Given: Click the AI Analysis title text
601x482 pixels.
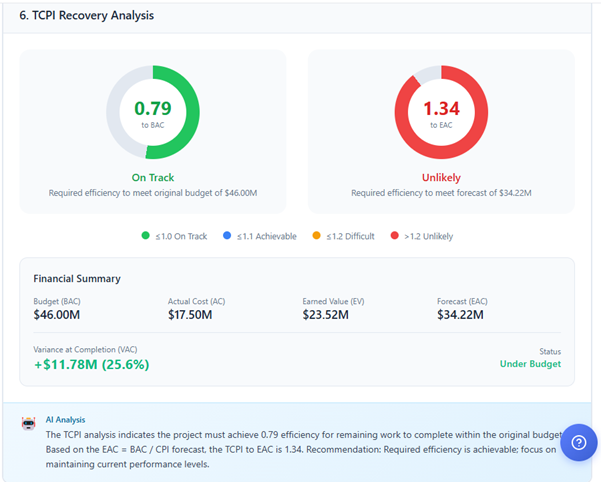Looking at the screenshot, I should tap(68, 421).
